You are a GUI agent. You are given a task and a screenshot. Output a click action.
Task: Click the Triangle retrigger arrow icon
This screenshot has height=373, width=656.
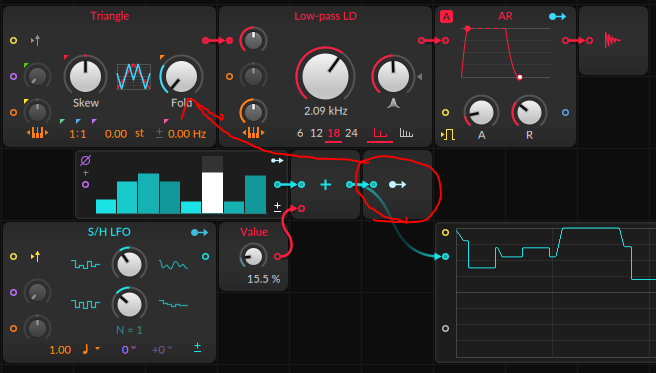pos(36,41)
